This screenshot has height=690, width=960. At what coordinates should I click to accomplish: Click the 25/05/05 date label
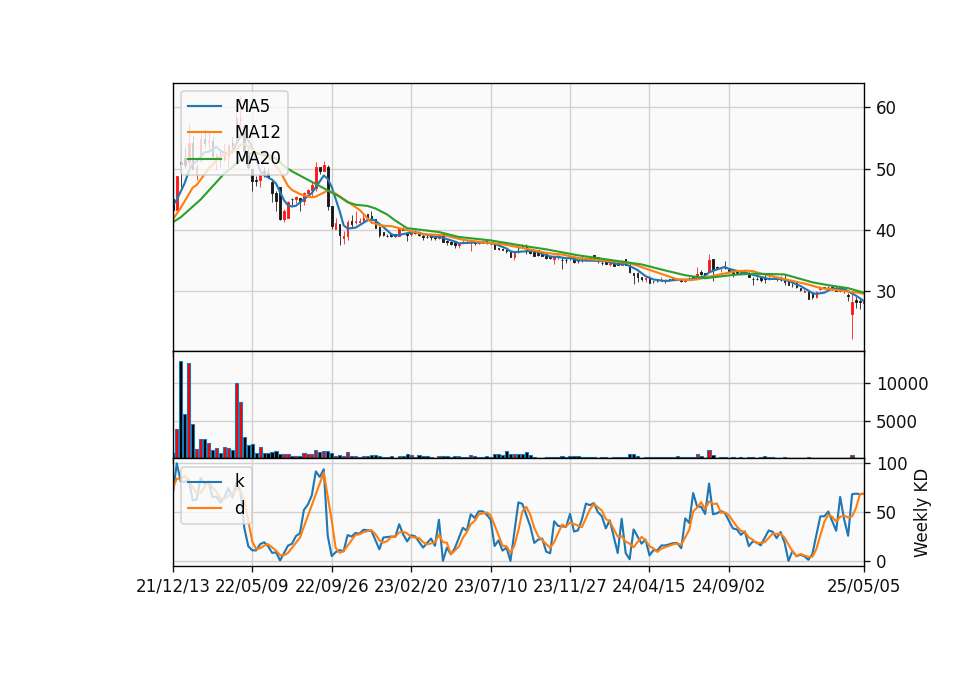[864, 586]
